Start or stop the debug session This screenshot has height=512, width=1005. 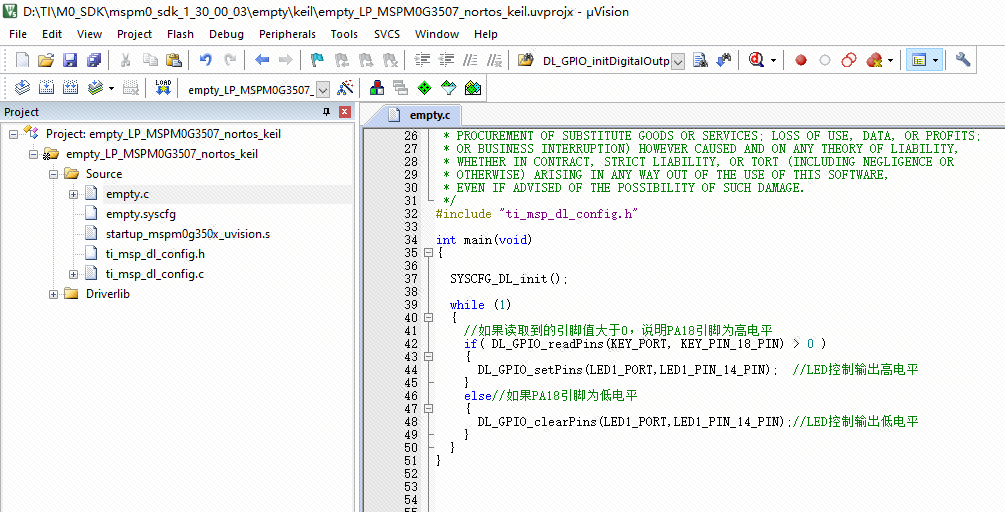pyautogui.click(x=756, y=60)
